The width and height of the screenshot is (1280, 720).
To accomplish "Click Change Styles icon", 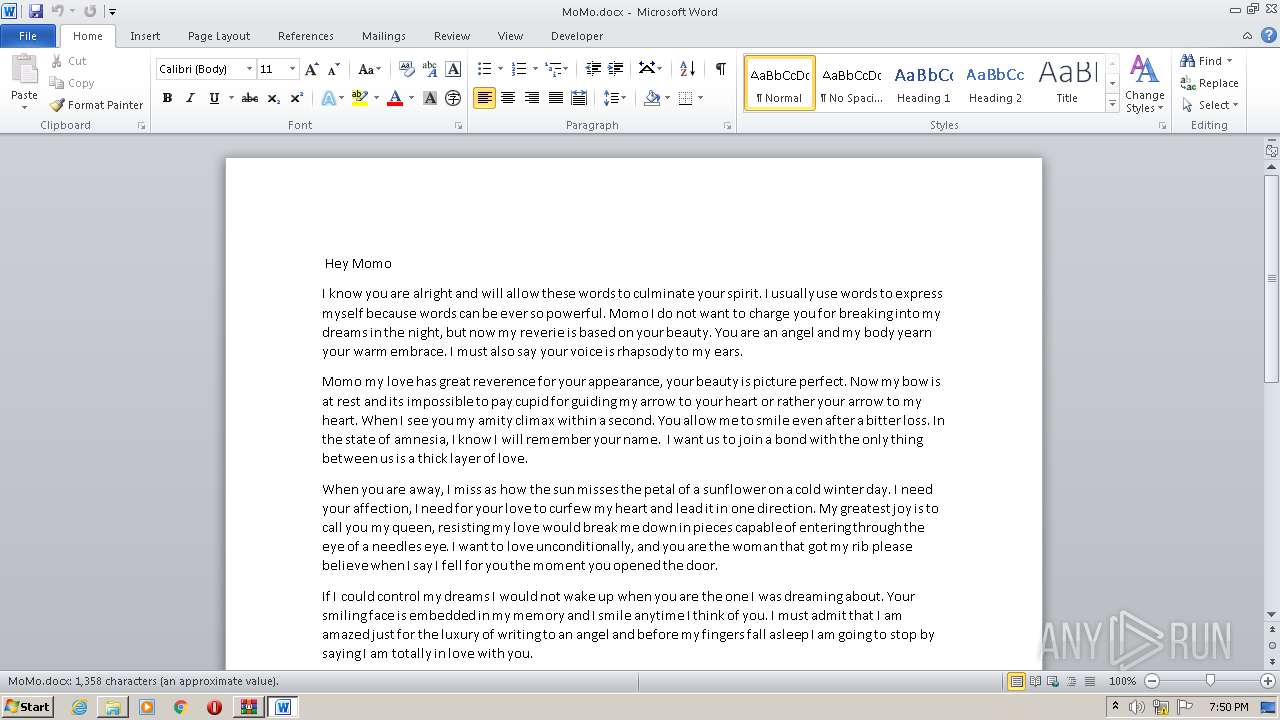I will point(1144,84).
